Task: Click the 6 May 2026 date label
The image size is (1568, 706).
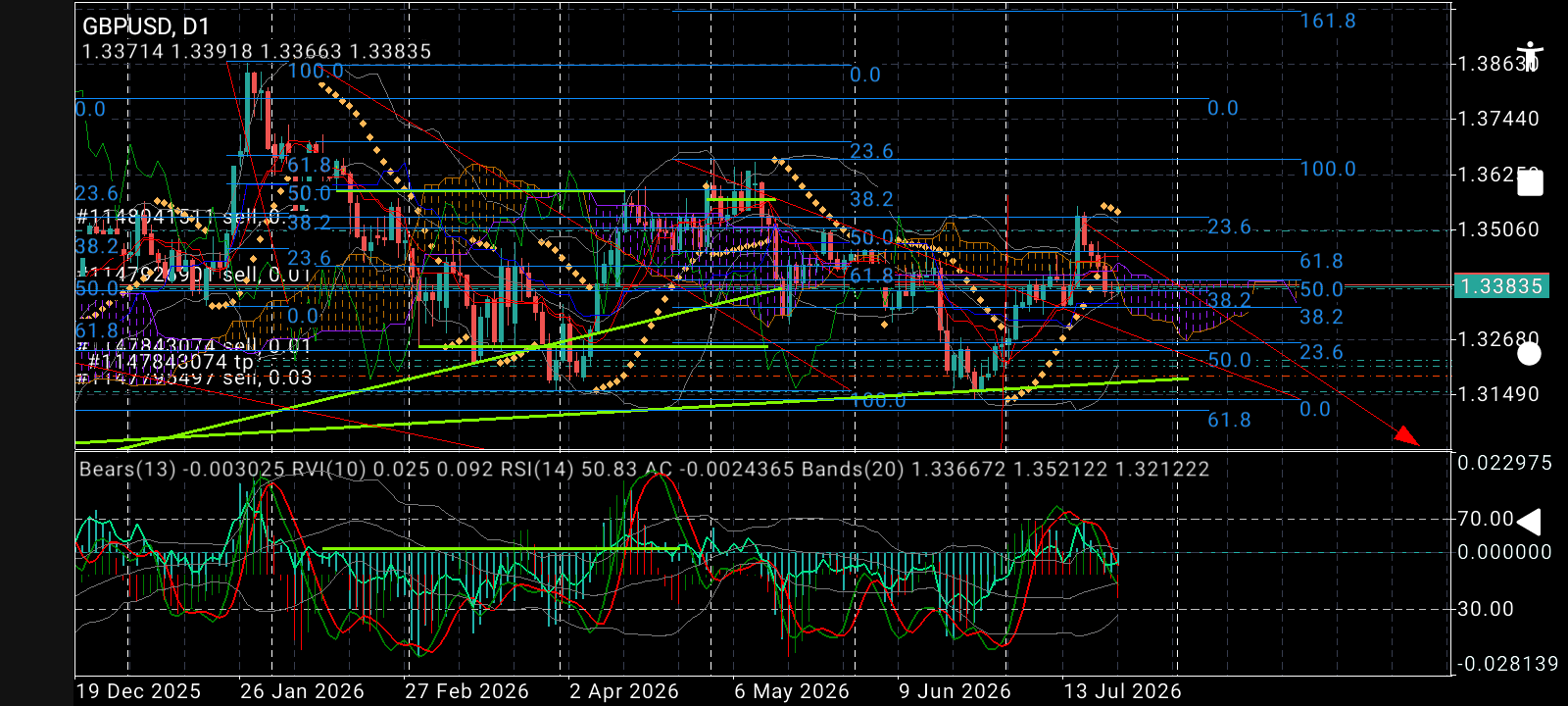Action: tap(792, 691)
